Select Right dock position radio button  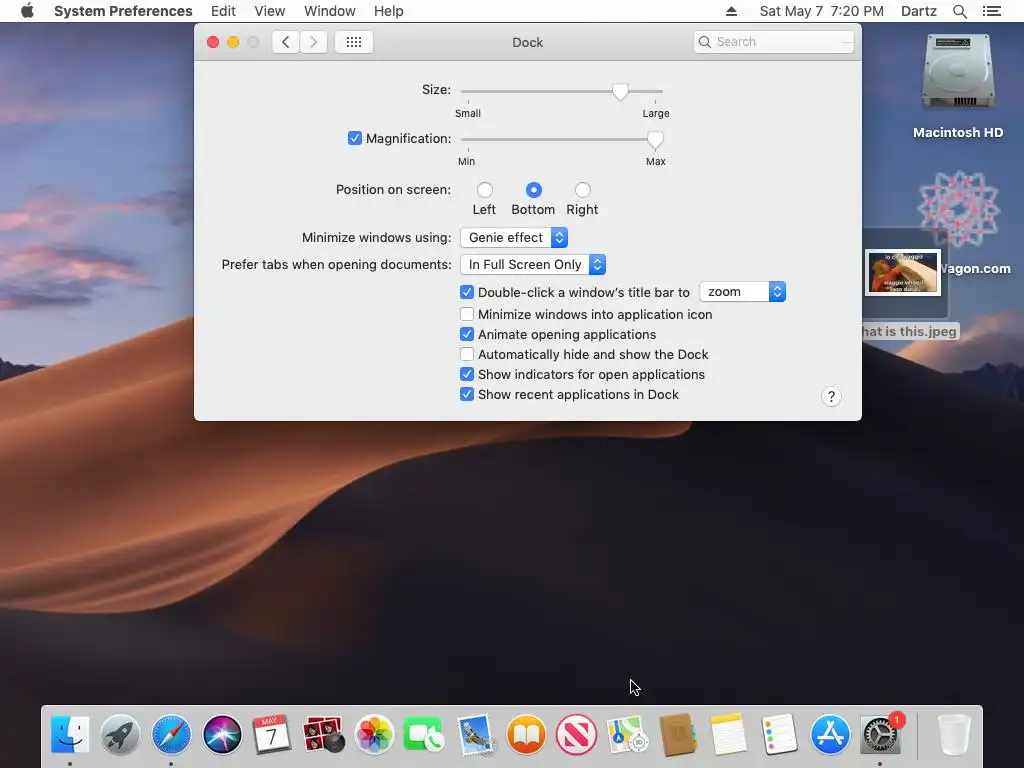click(583, 190)
